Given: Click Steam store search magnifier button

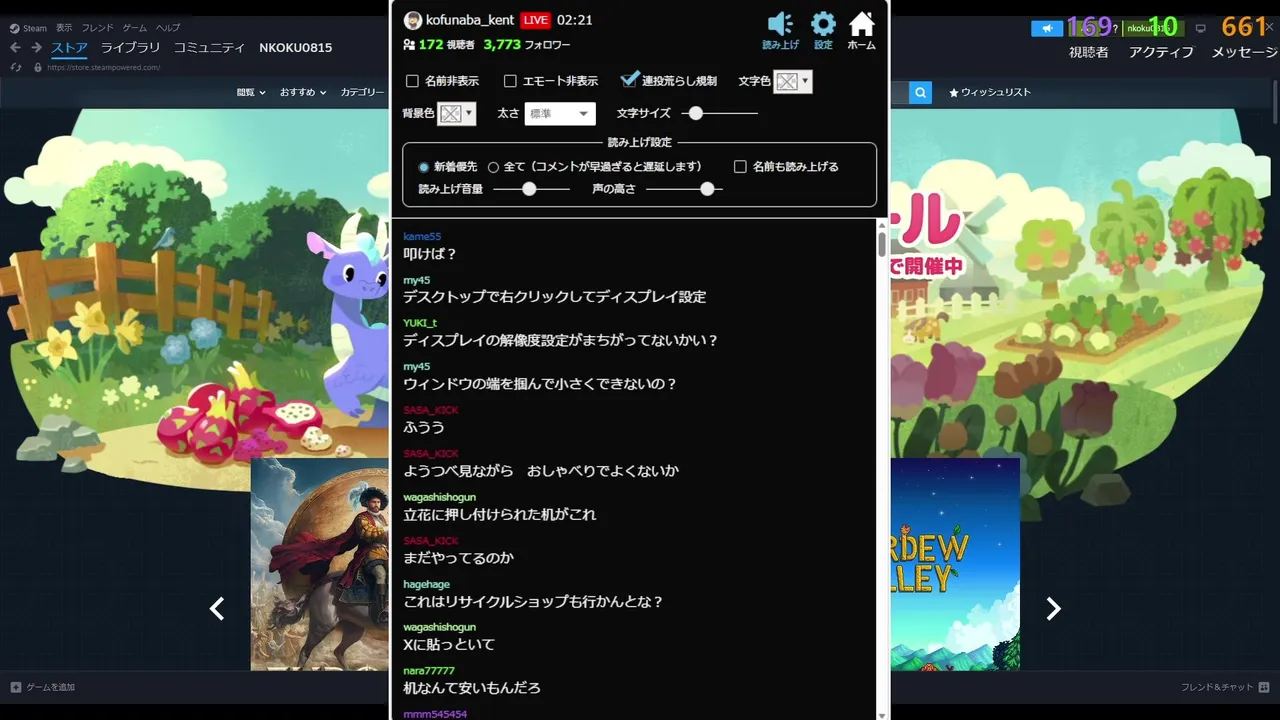Looking at the screenshot, I should click(921, 92).
